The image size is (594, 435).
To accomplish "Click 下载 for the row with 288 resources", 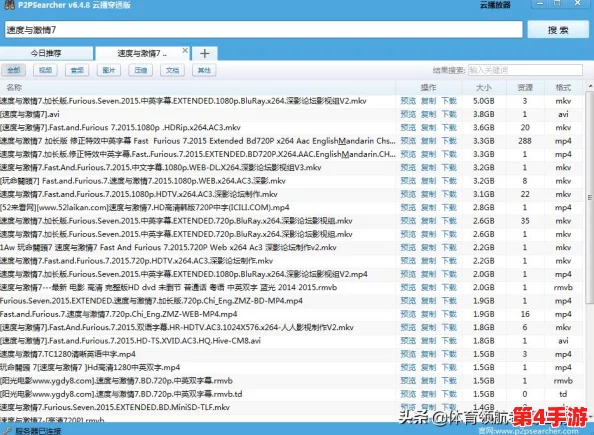I will (x=449, y=141).
